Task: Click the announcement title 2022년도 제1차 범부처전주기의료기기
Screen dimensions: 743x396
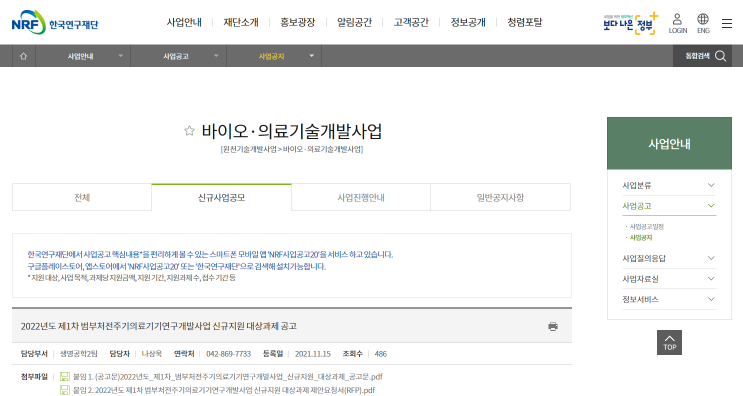Action: [158, 326]
